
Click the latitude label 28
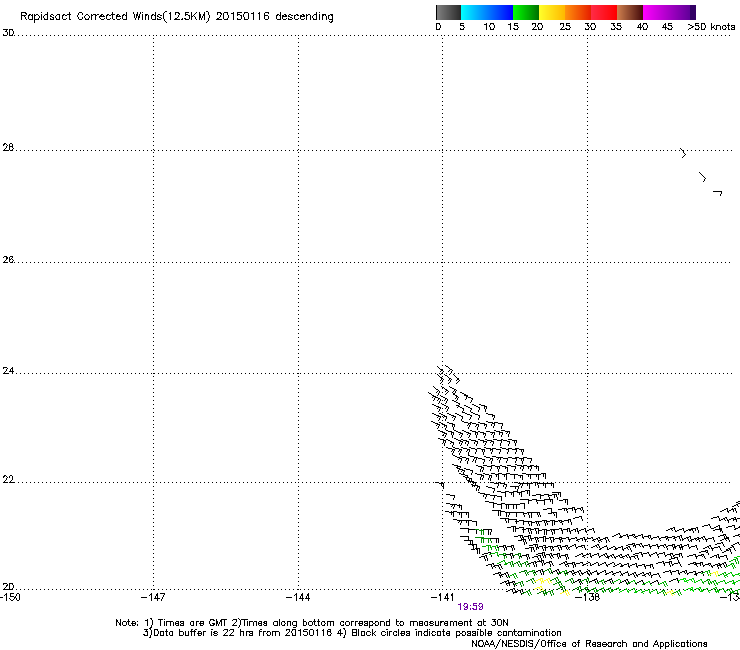(8, 148)
